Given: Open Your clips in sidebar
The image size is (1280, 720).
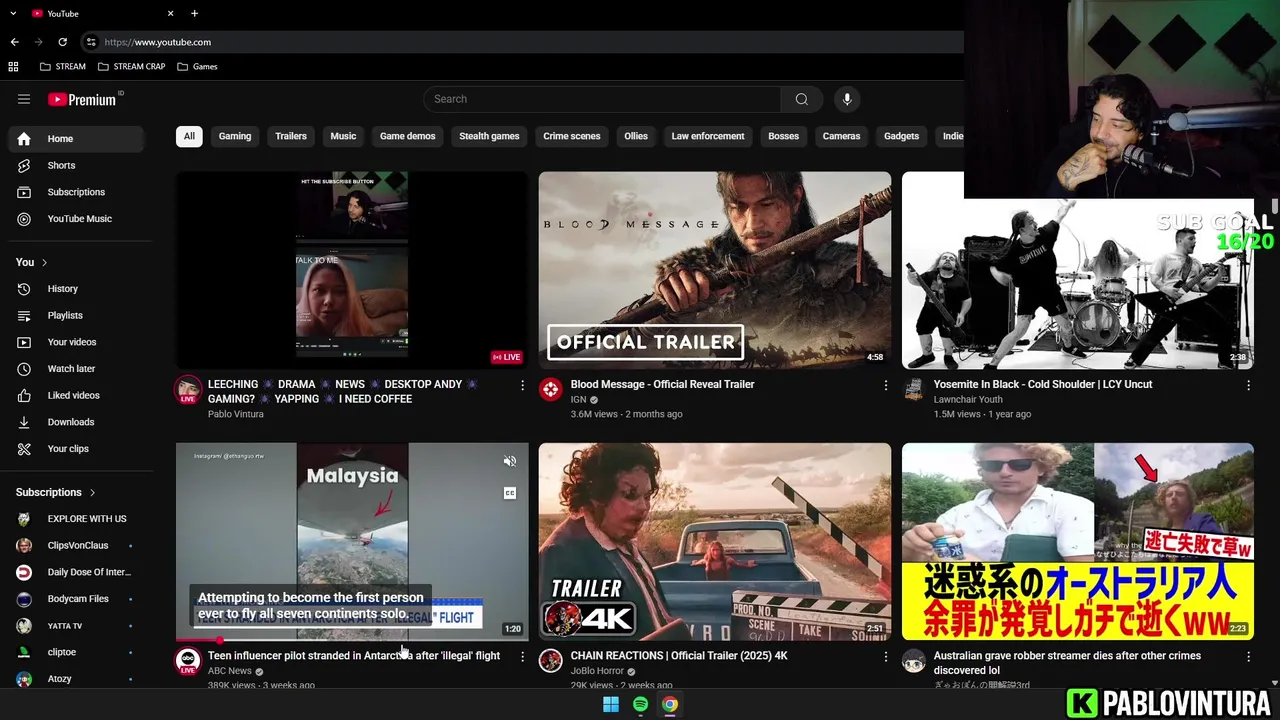Looking at the screenshot, I should coord(76,449).
